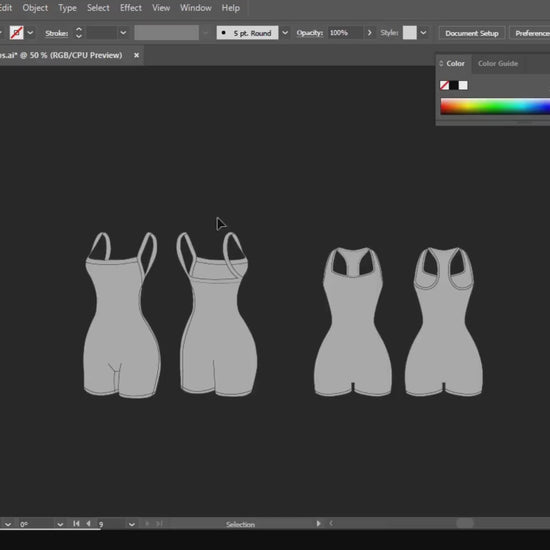The height and width of the screenshot is (550, 550).
Task: Pick a color from the spectrum bar
Action: [495, 106]
